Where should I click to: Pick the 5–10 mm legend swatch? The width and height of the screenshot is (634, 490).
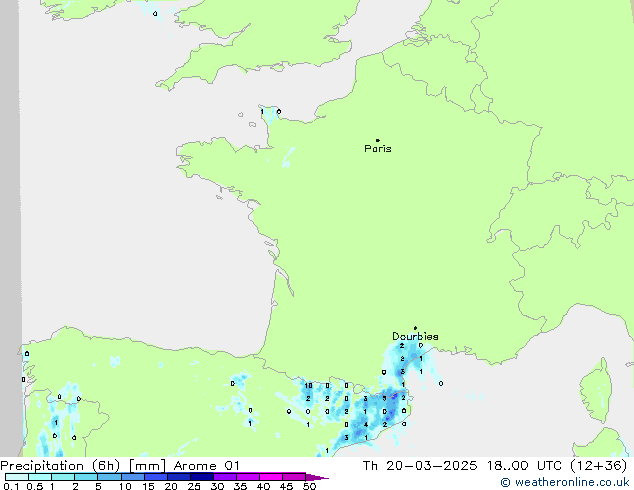point(109,477)
